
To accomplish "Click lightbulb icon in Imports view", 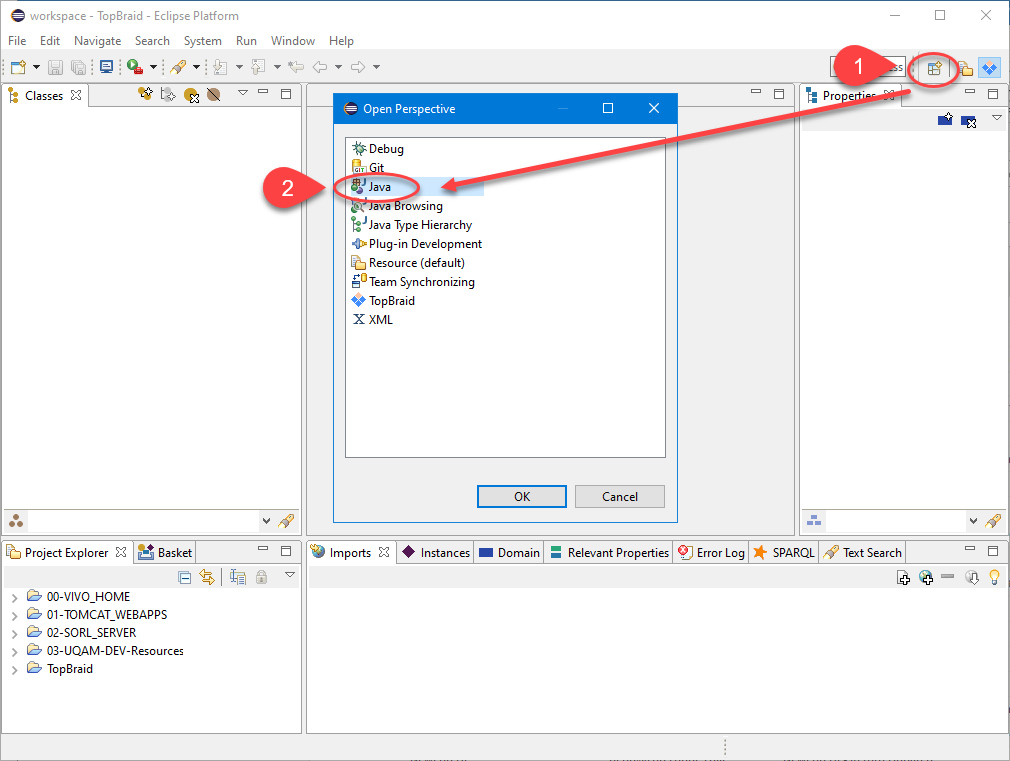I will (x=995, y=577).
